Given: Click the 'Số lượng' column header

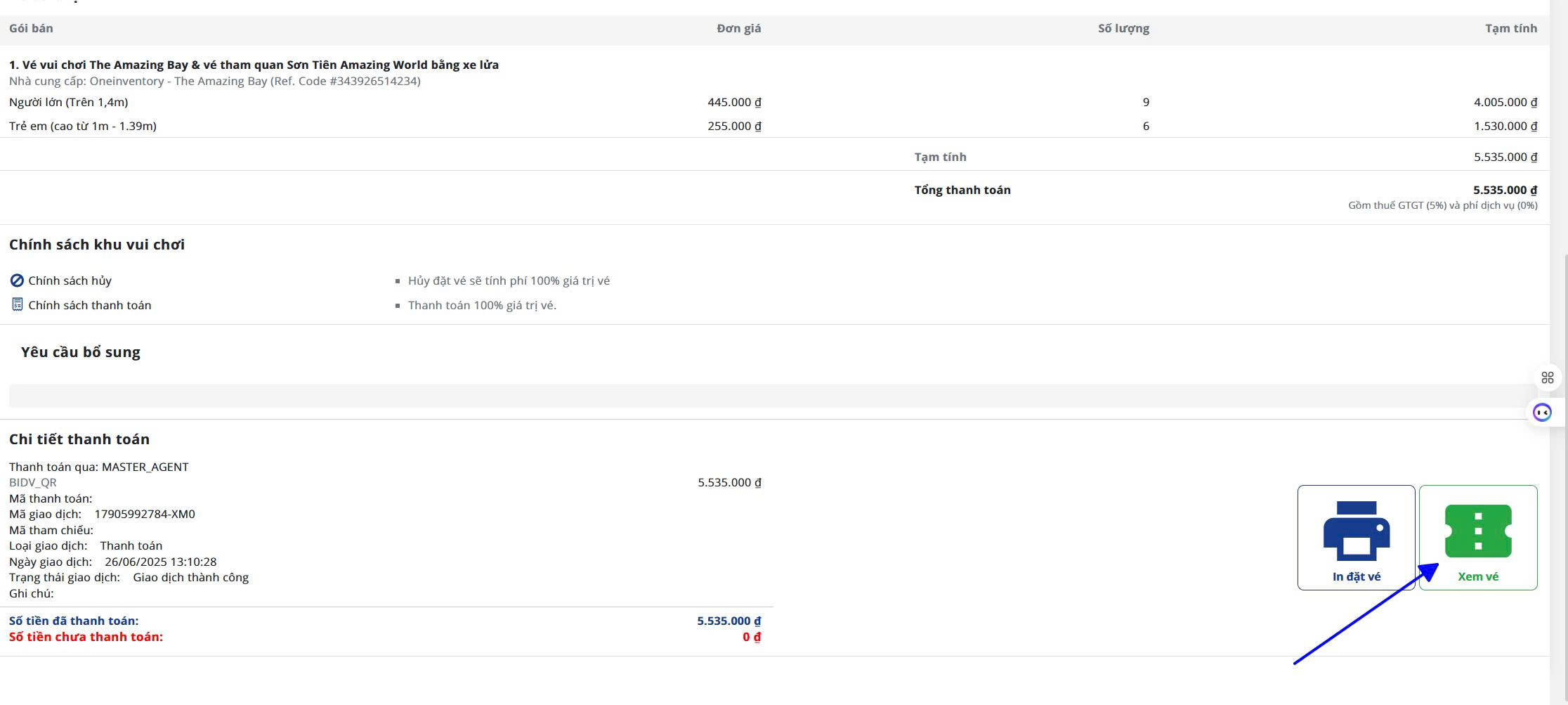Looking at the screenshot, I should coord(1123,28).
